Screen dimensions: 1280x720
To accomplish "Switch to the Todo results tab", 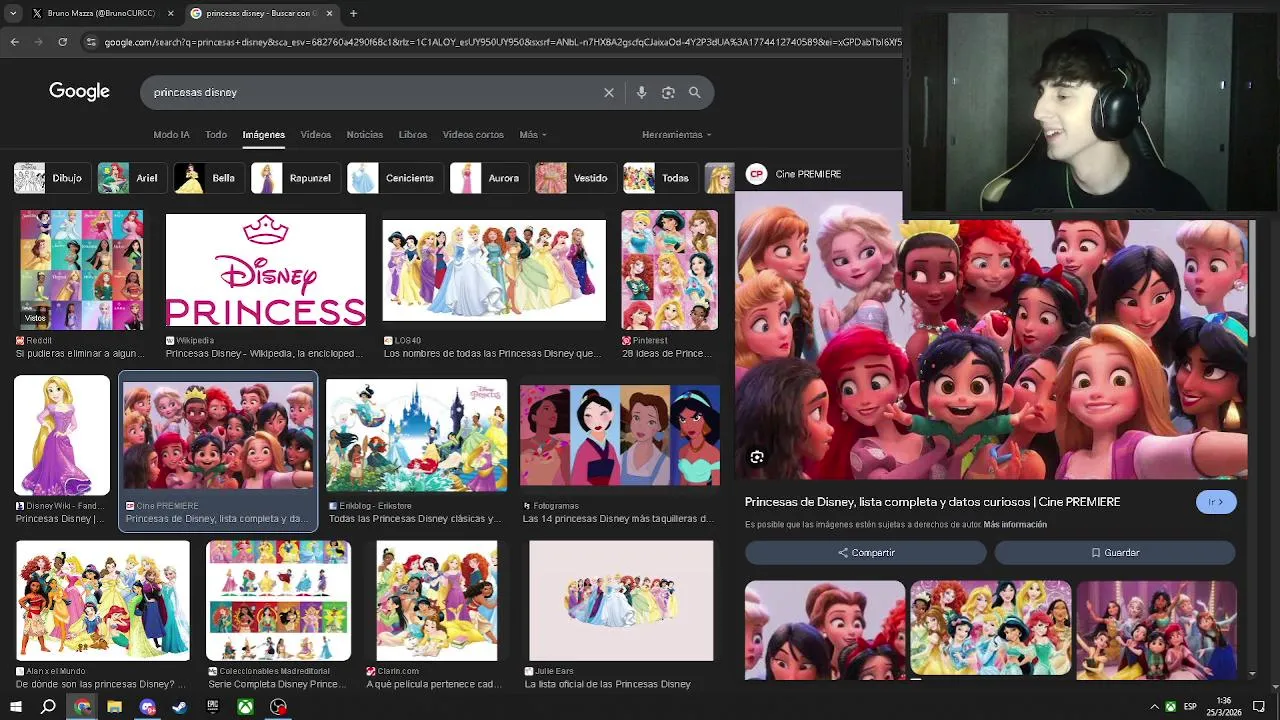I will (x=216, y=135).
